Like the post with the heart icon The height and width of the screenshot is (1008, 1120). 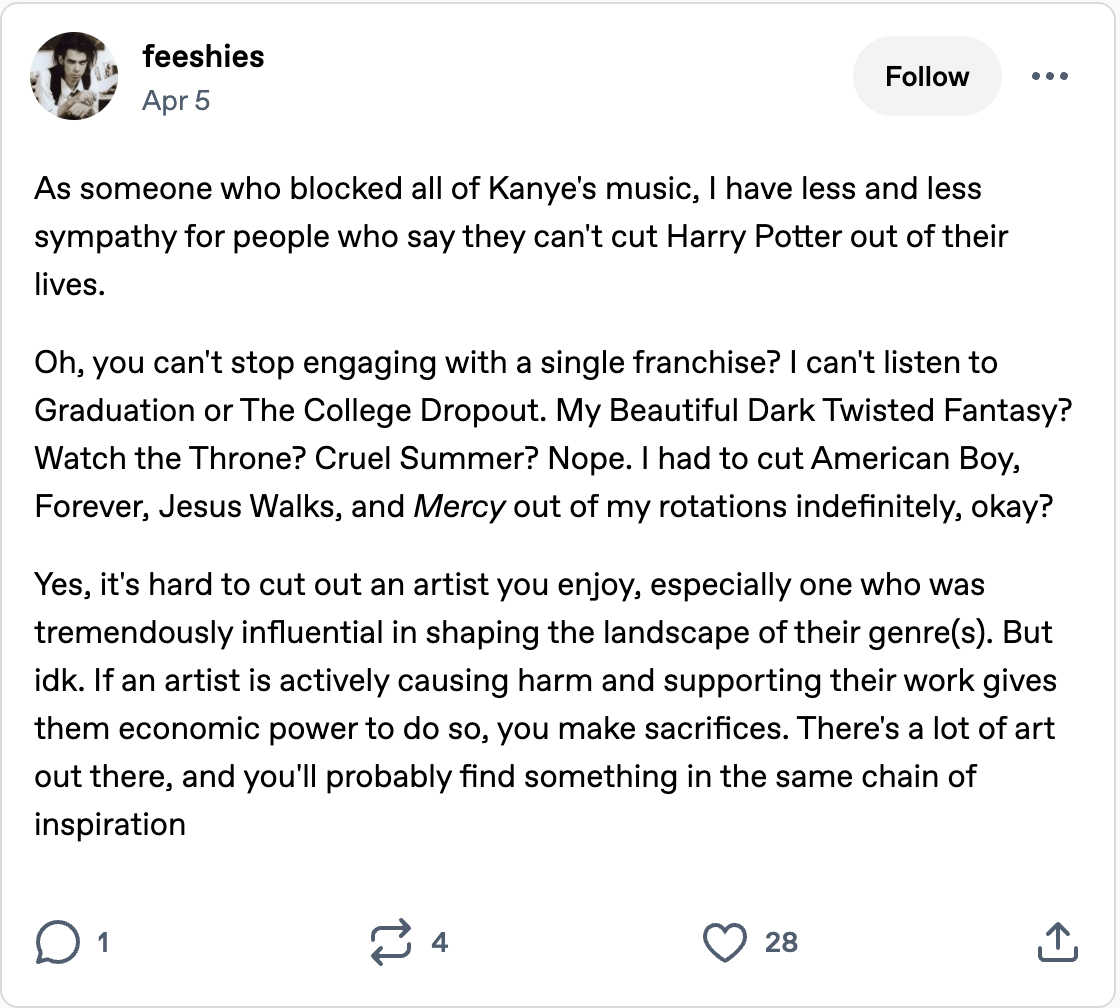click(725, 942)
